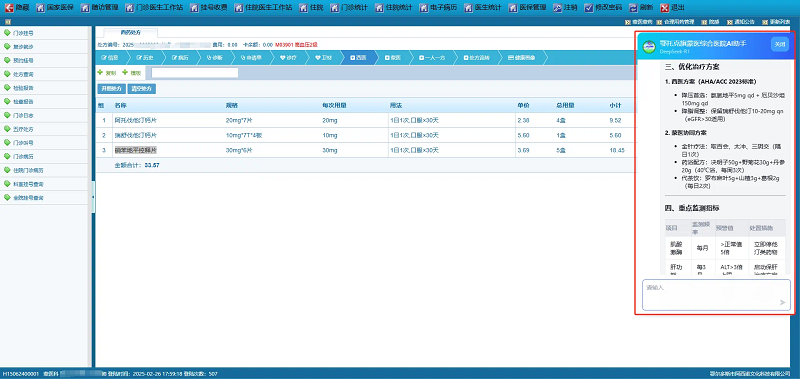
Task: Click the 用法 column header
Action: pyautogui.click(x=395, y=106)
